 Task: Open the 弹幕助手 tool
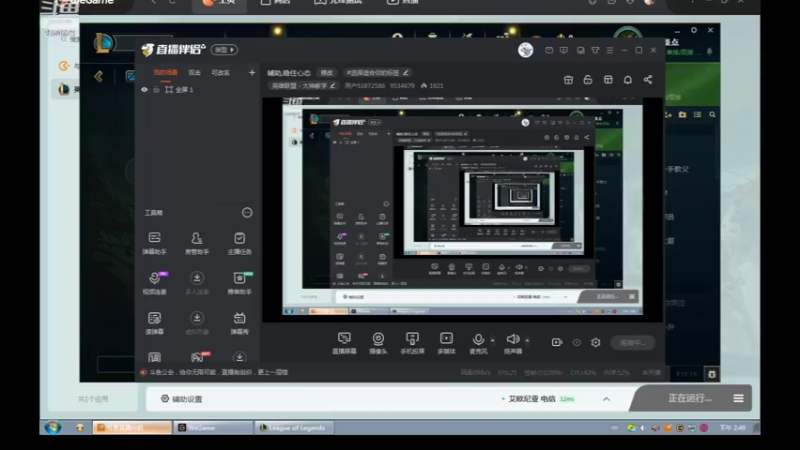coord(155,243)
